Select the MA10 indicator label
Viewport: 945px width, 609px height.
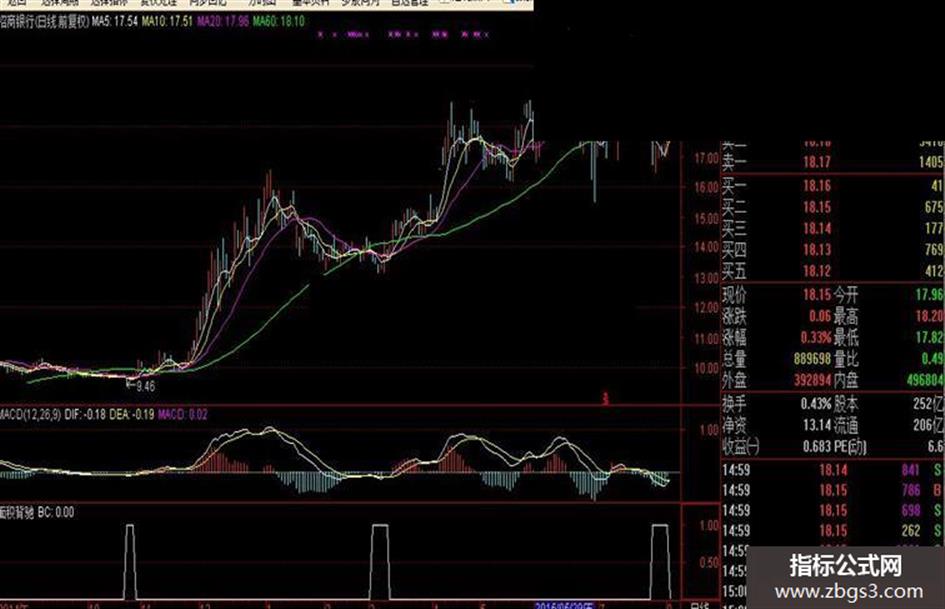pyautogui.click(x=167, y=22)
